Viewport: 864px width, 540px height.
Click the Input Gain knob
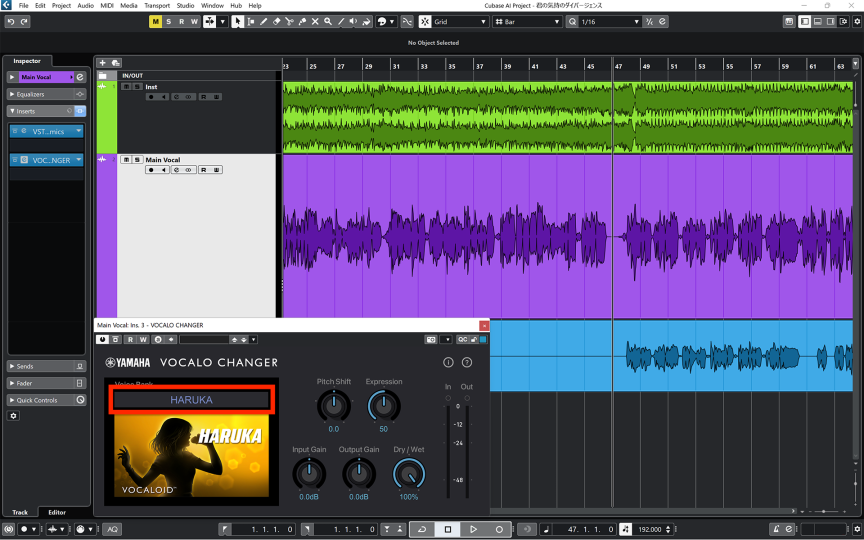click(x=309, y=474)
